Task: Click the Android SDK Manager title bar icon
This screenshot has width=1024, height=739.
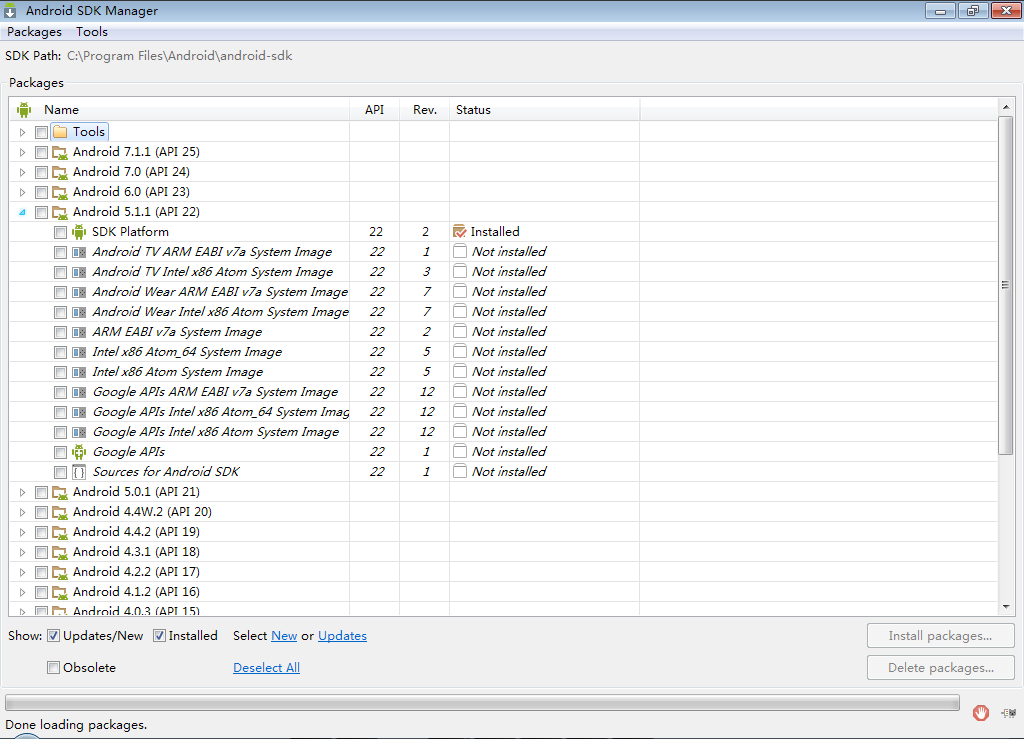Action: (10, 10)
